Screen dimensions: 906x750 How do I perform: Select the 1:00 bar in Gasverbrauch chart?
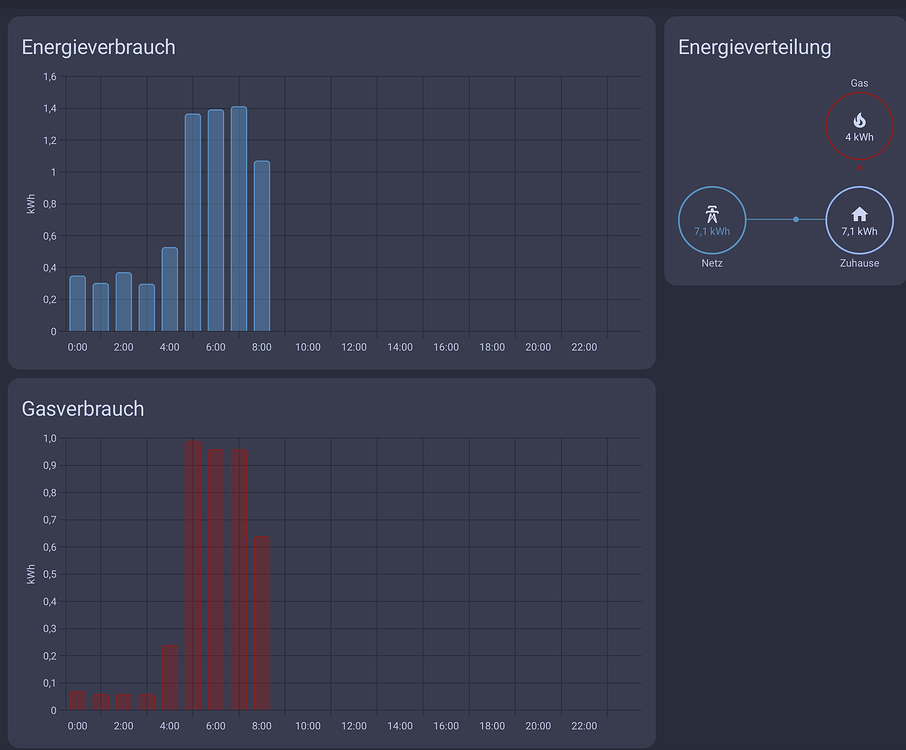coord(101,702)
